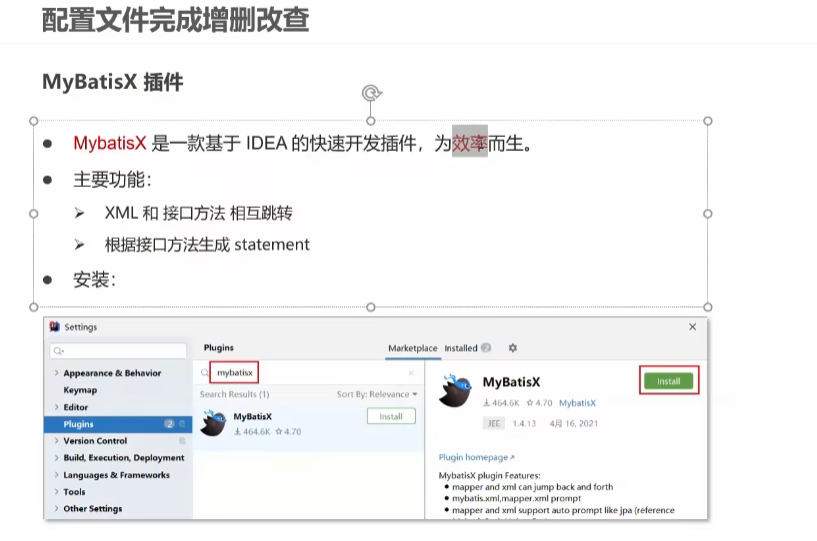817x541 pixels.
Task: Open the Plugin homepage link
Action: (476, 457)
